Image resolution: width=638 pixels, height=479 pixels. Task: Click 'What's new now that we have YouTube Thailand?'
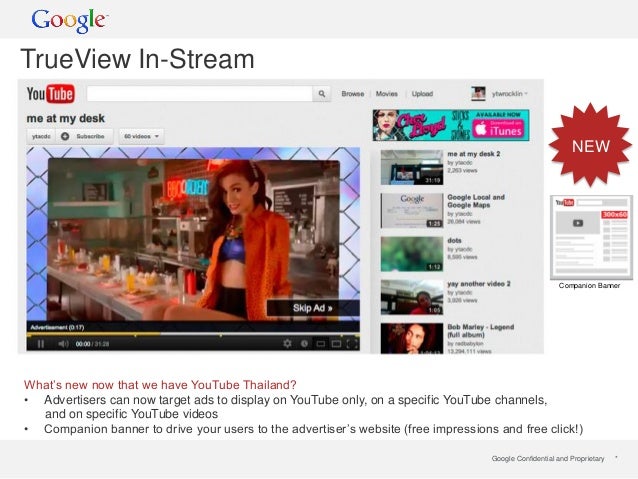[x=160, y=385]
